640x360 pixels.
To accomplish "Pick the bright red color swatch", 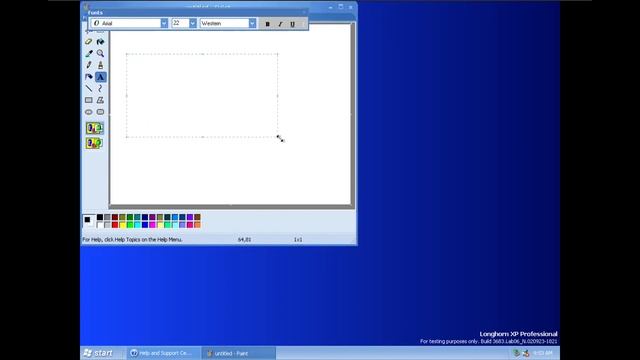I will pos(115,224).
